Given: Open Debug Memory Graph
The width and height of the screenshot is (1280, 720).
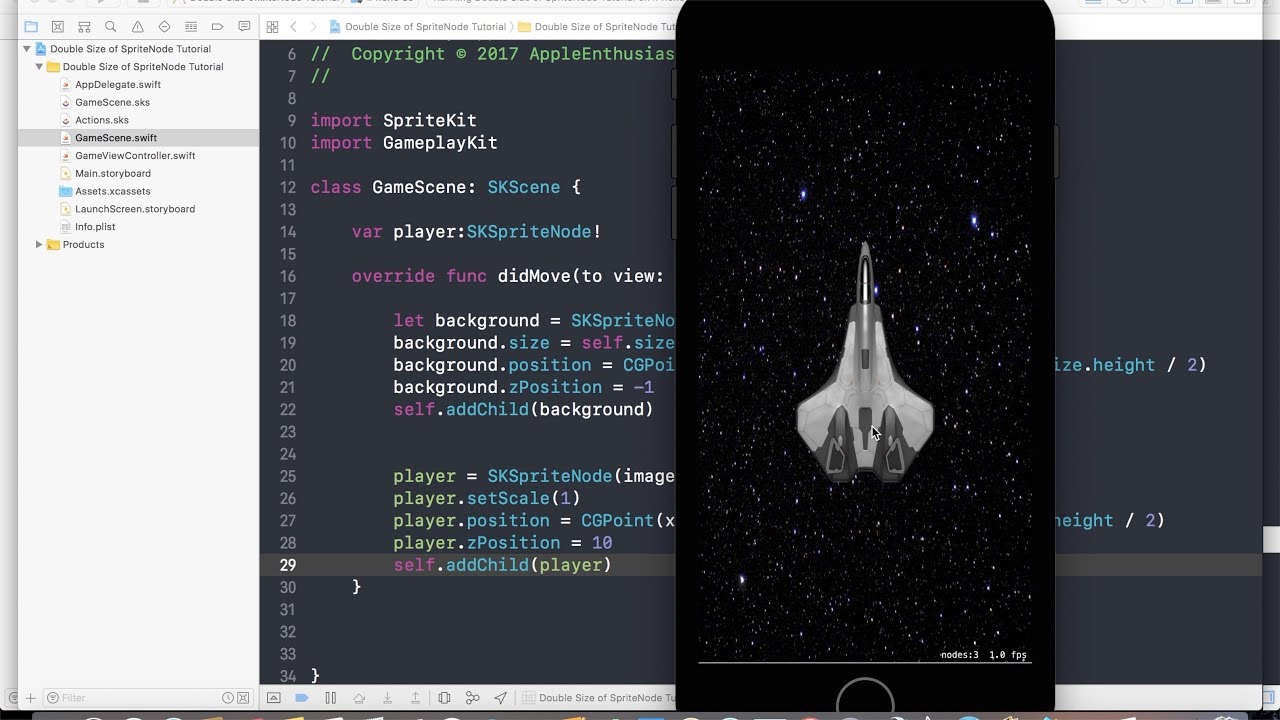Looking at the screenshot, I should tap(473, 698).
